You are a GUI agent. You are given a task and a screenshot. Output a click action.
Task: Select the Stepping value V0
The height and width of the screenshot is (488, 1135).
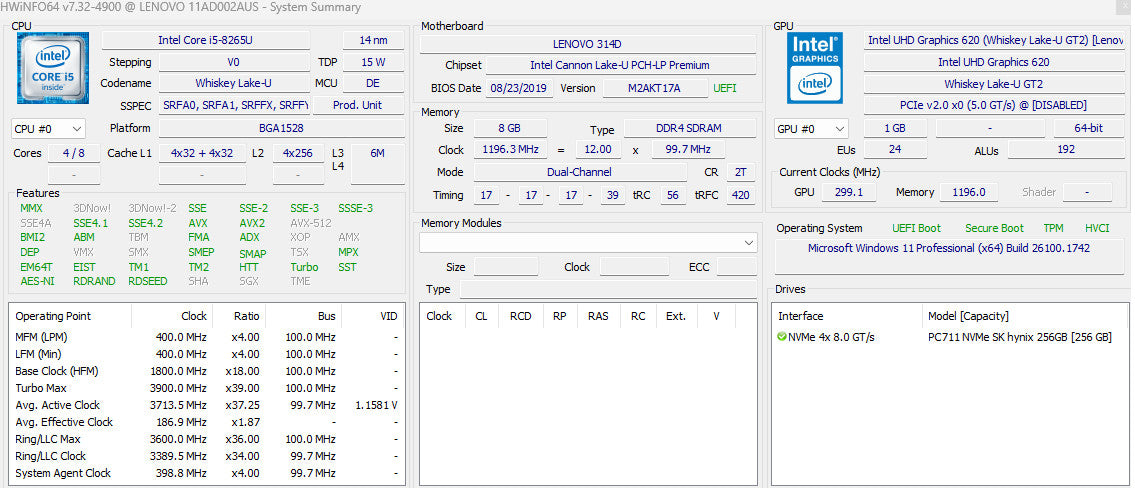233,62
